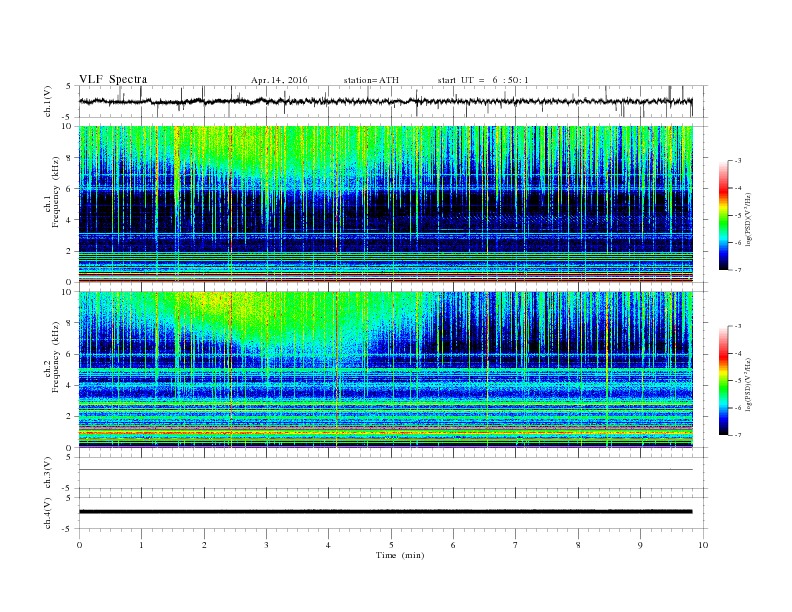Click the "4" tick on the Time axis

pyautogui.click(x=328, y=545)
